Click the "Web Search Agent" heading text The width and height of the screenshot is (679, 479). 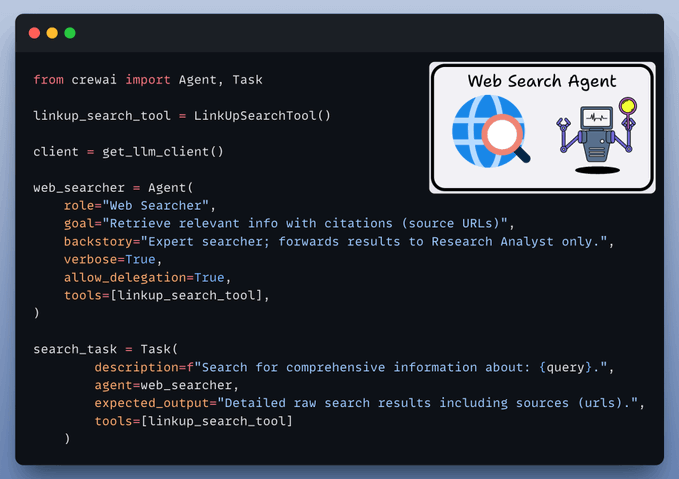(542, 81)
